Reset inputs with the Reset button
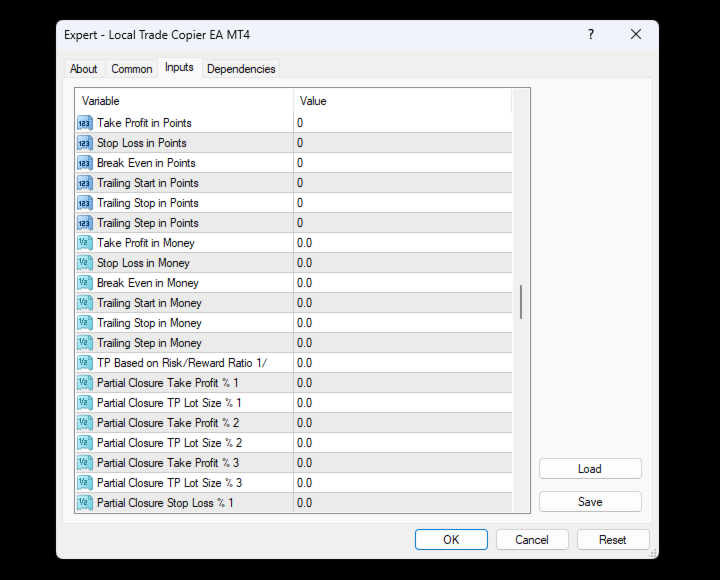Viewport: 720px width, 580px height. point(613,540)
